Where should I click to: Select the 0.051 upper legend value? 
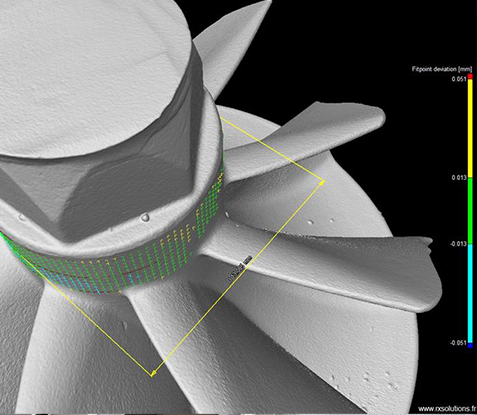coord(459,79)
